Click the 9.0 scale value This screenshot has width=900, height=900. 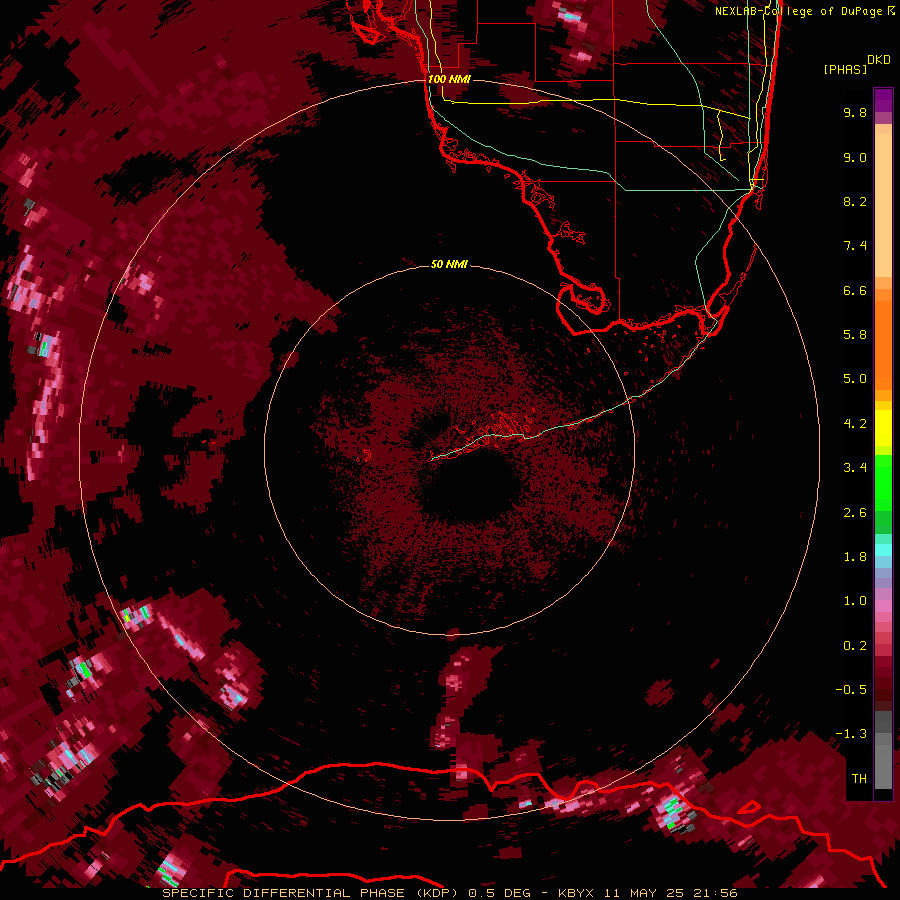[855, 157]
